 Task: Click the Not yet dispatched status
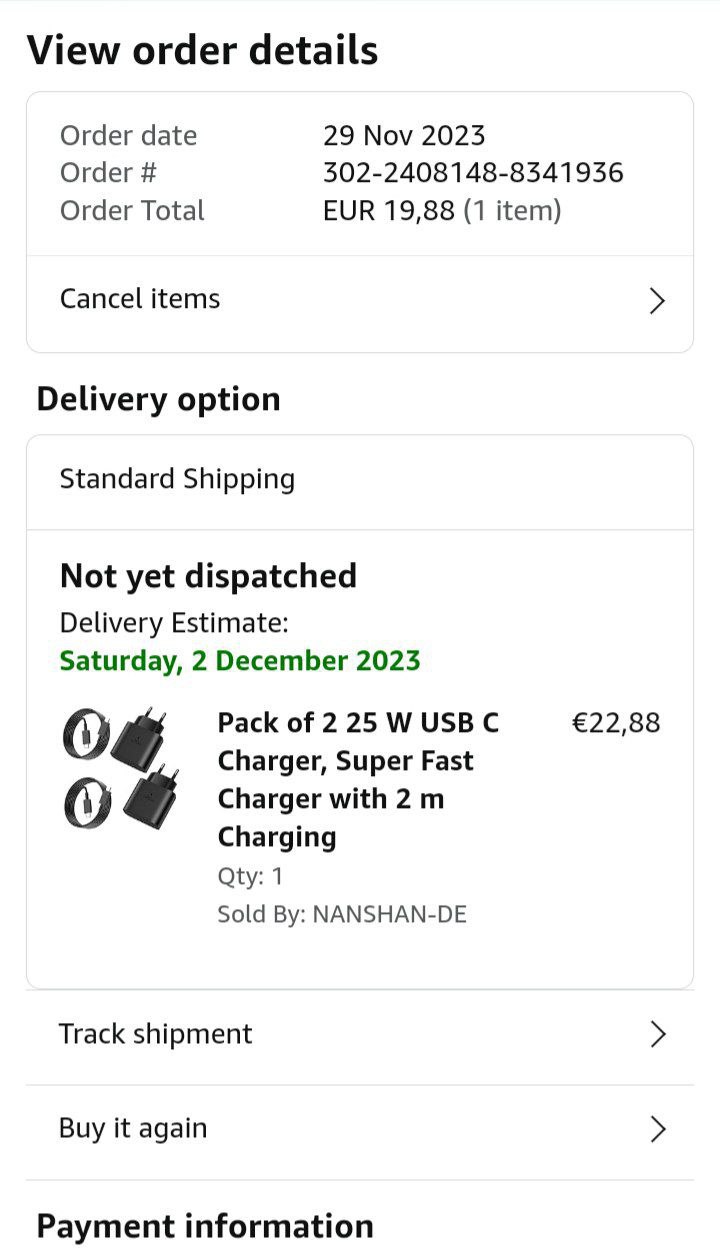click(x=208, y=576)
